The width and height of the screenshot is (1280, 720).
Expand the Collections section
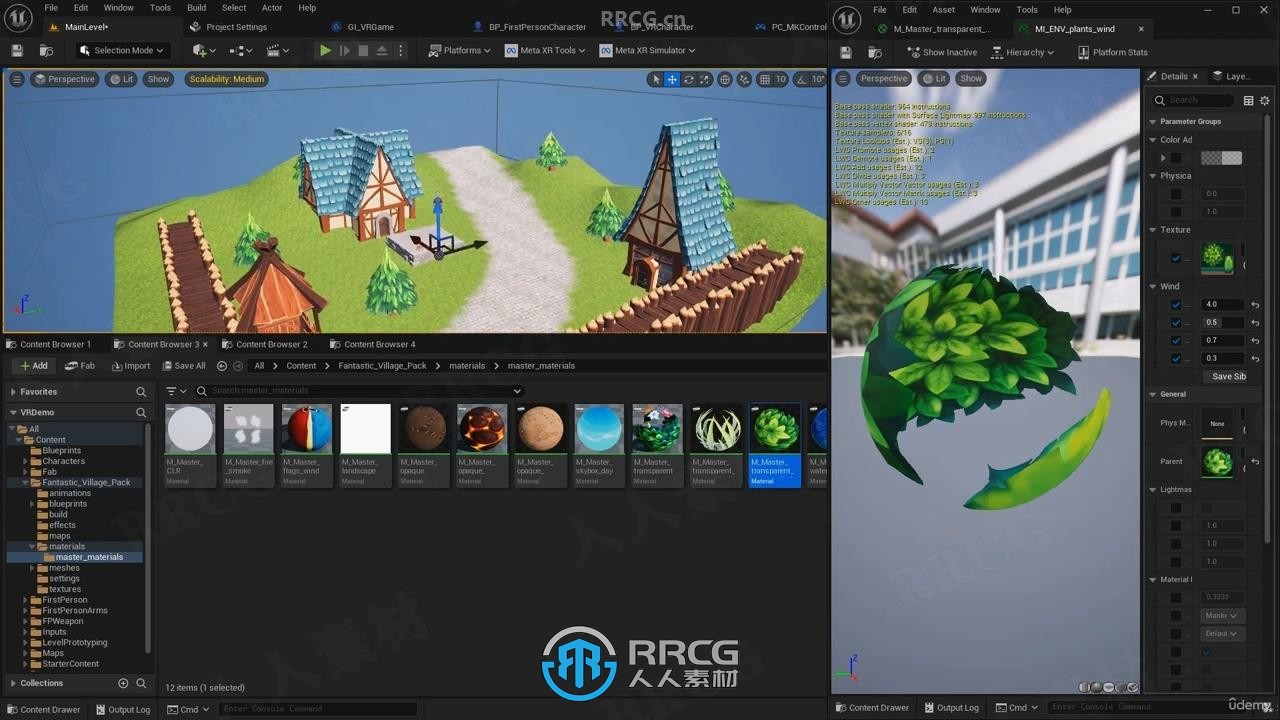13,683
